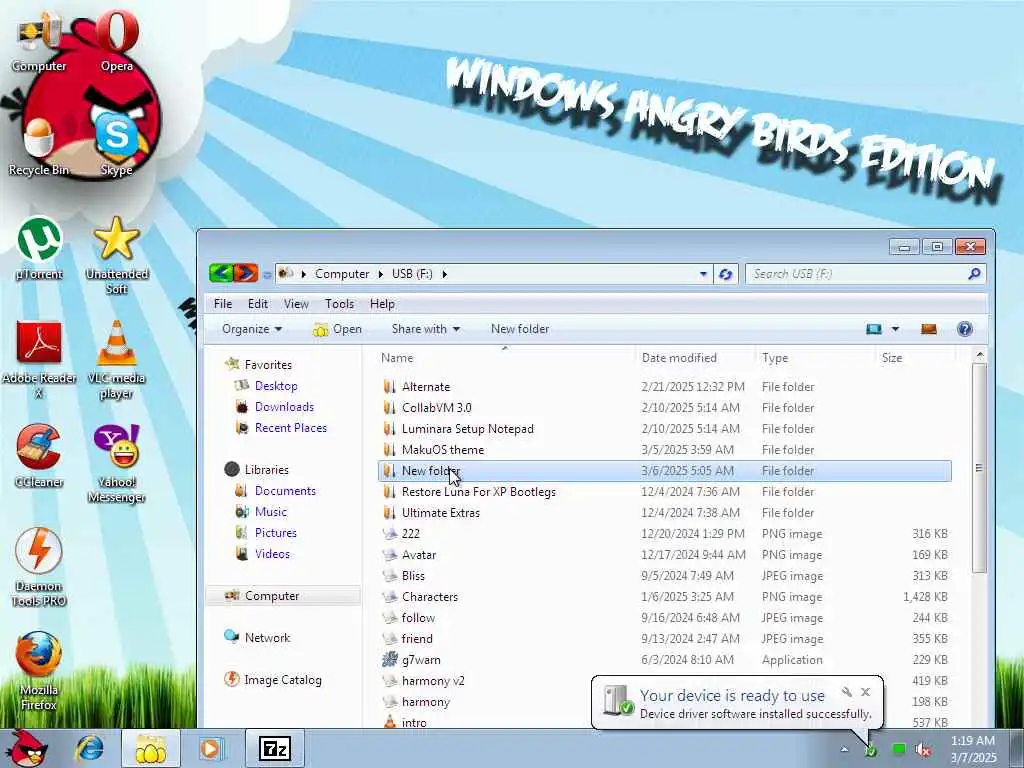The width and height of the screenshot is (1024, 768).
Task: Open the File menu
Action: pos(223,304)
